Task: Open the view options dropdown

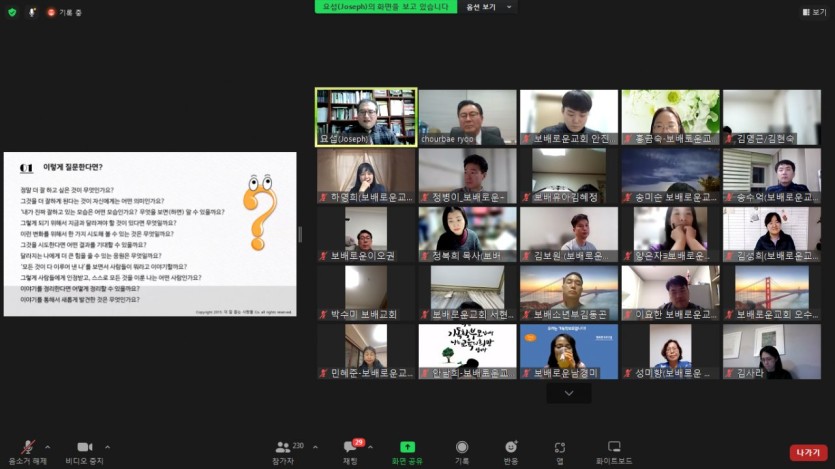Action: tap(489, 7)
